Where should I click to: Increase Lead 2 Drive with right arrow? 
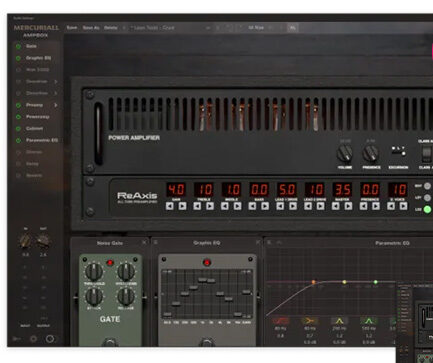pyautogui.click(x=320, y=206)
